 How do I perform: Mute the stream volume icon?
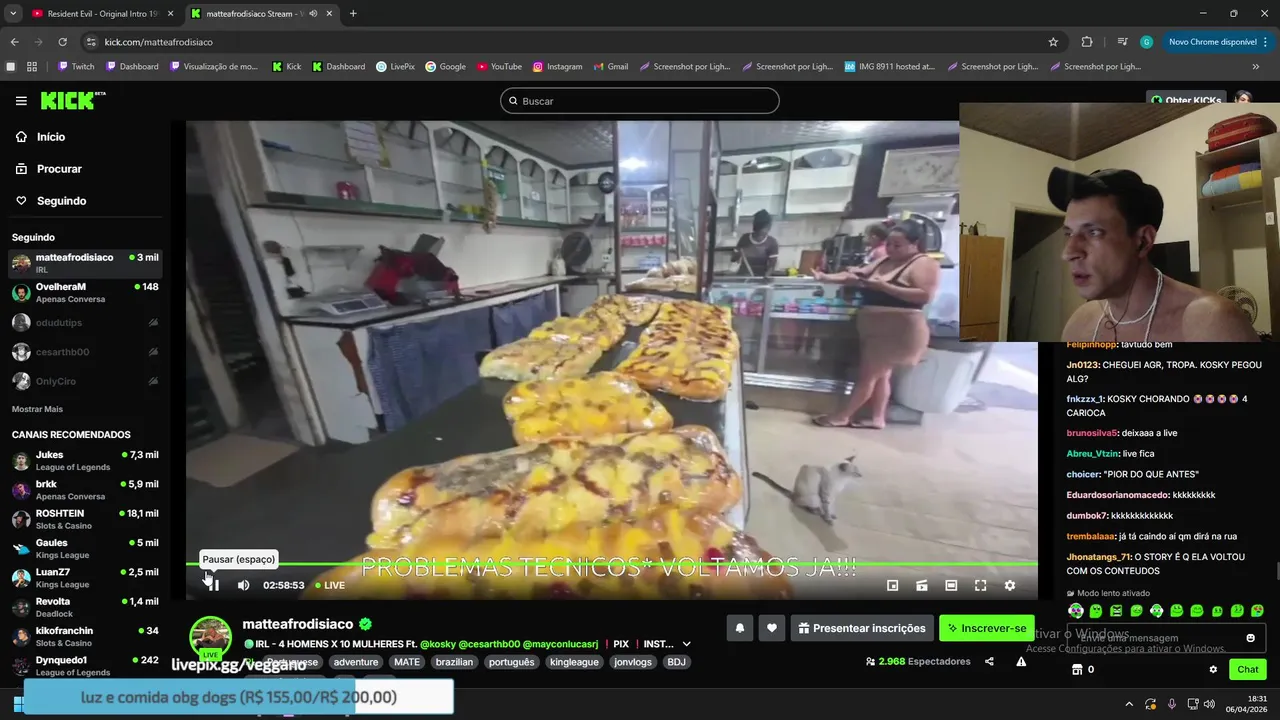[243, 585]
